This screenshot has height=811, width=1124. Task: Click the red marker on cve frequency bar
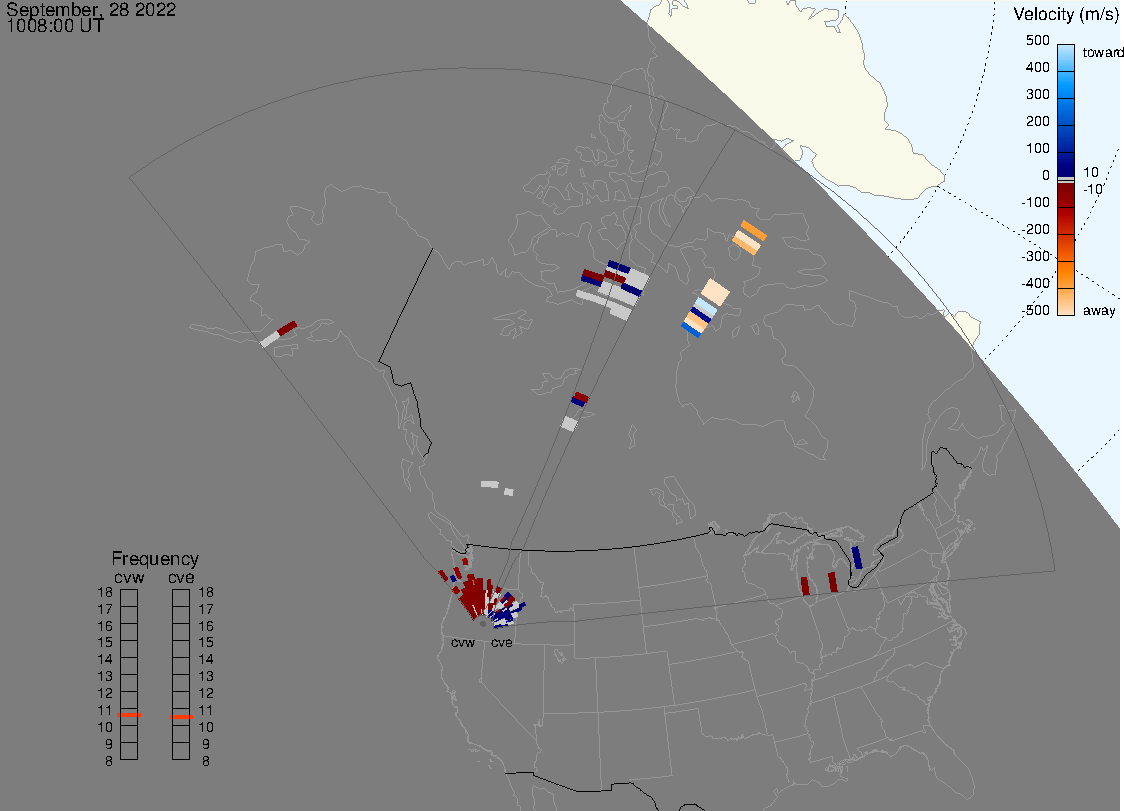181,717
